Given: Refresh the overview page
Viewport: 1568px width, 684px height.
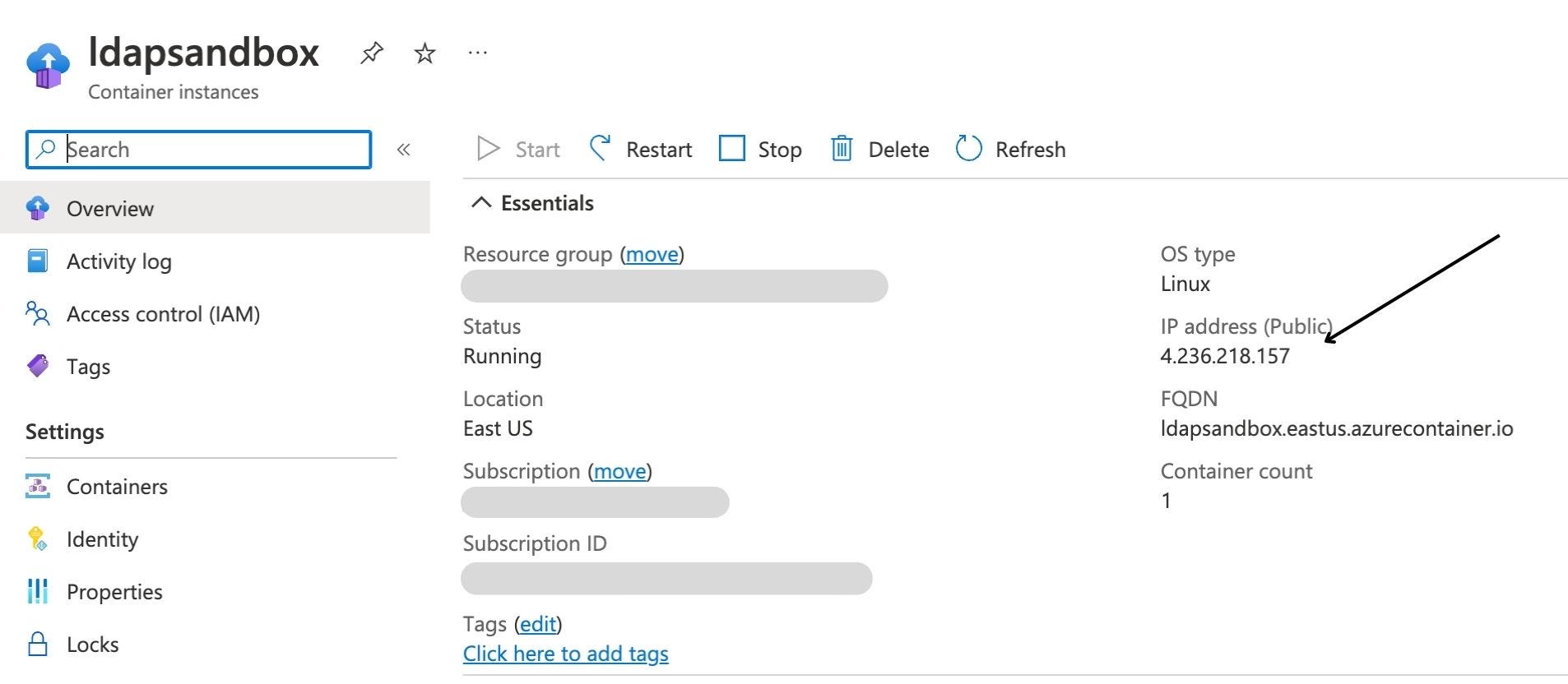Looking at the screenshot, I should (1010, 149).
